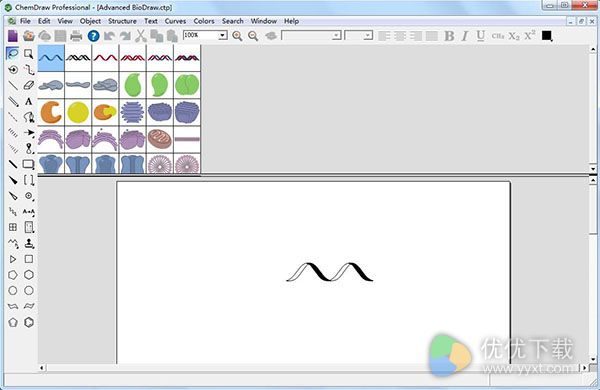
Task: Select the Orbital tool
Action: click(x=29, y=148)
